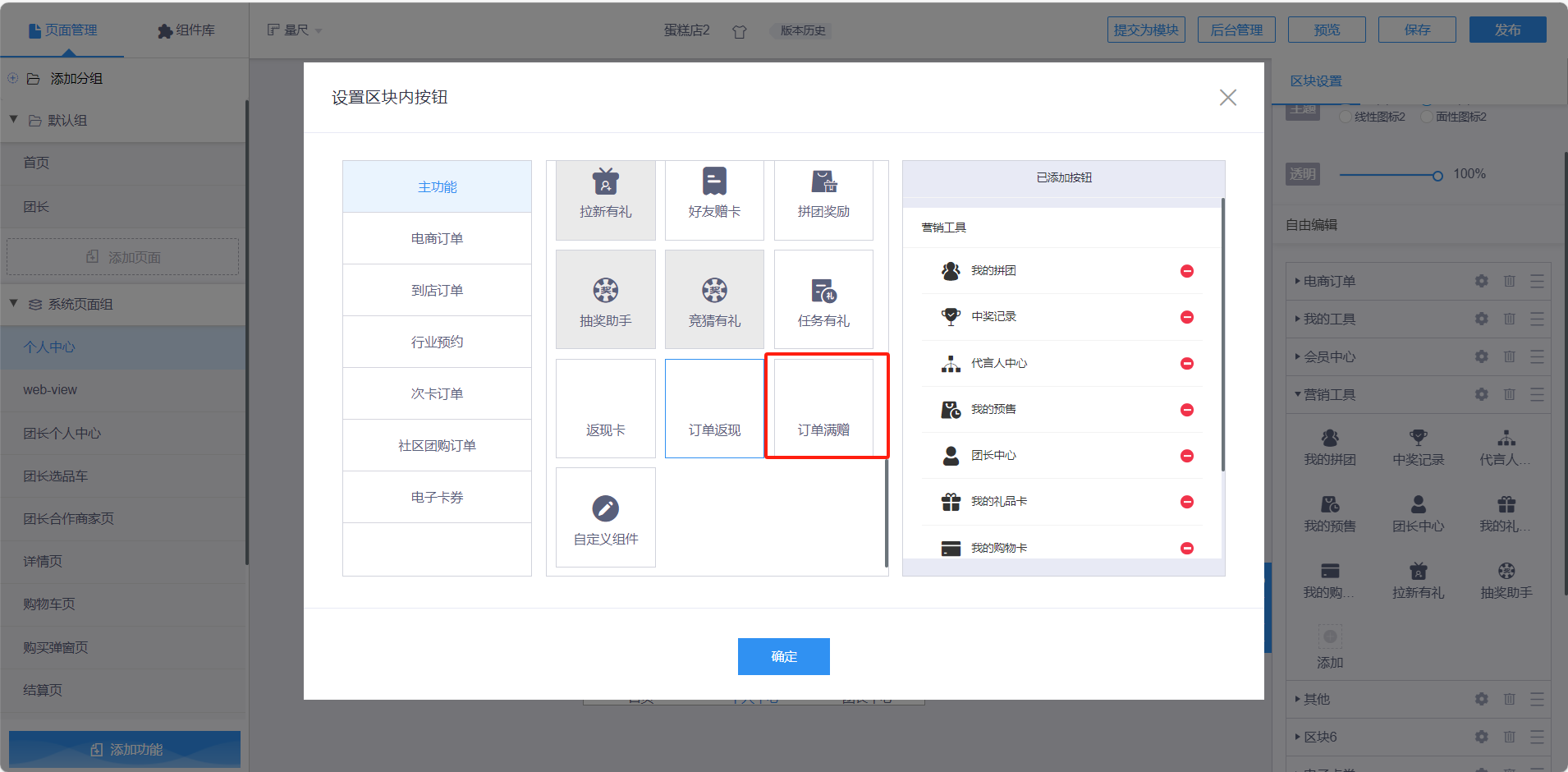
Task: Delete the 会员中心 block
Action: (x=1509, y=356)
